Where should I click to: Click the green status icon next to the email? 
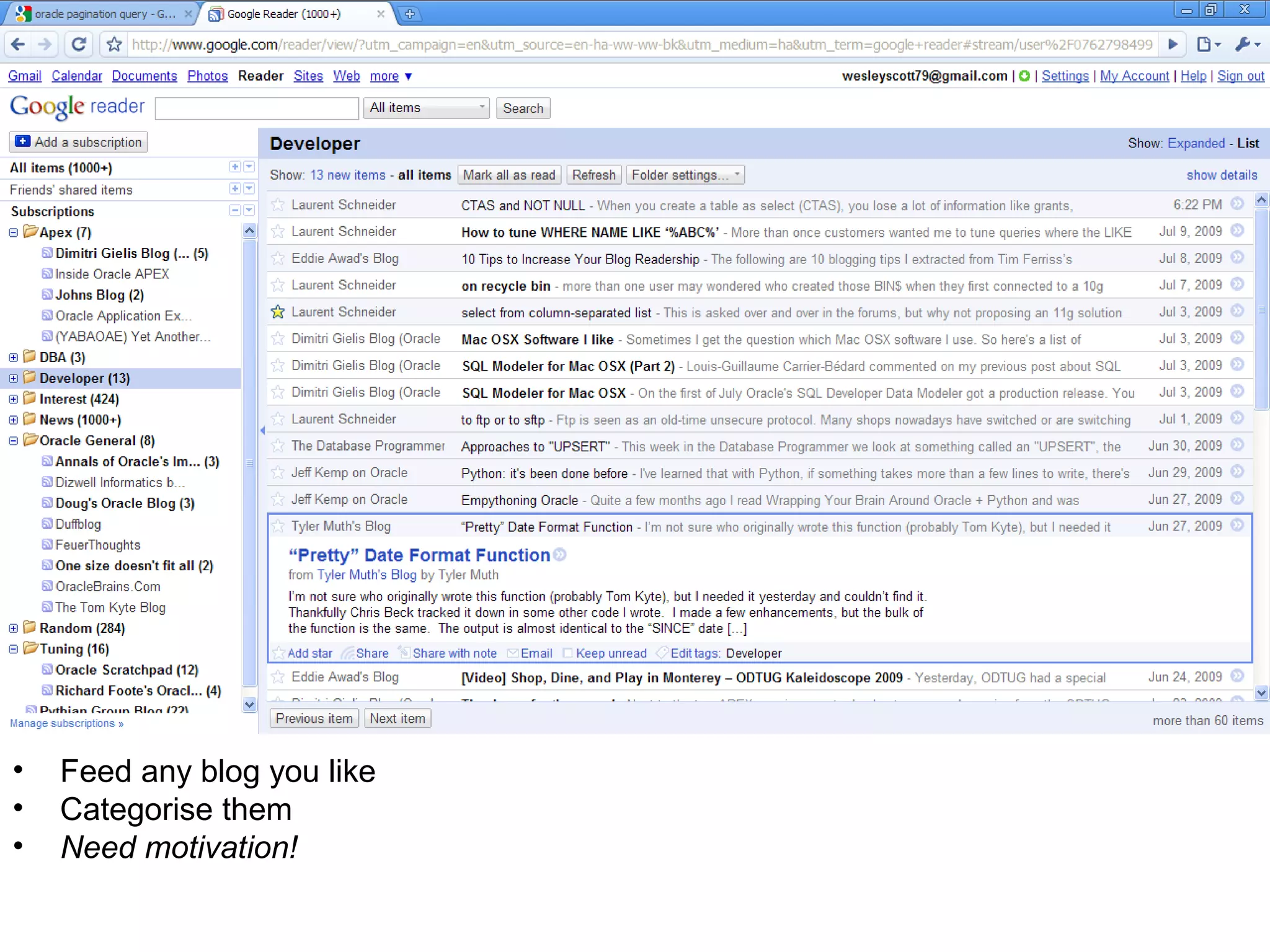point(1024,76)
